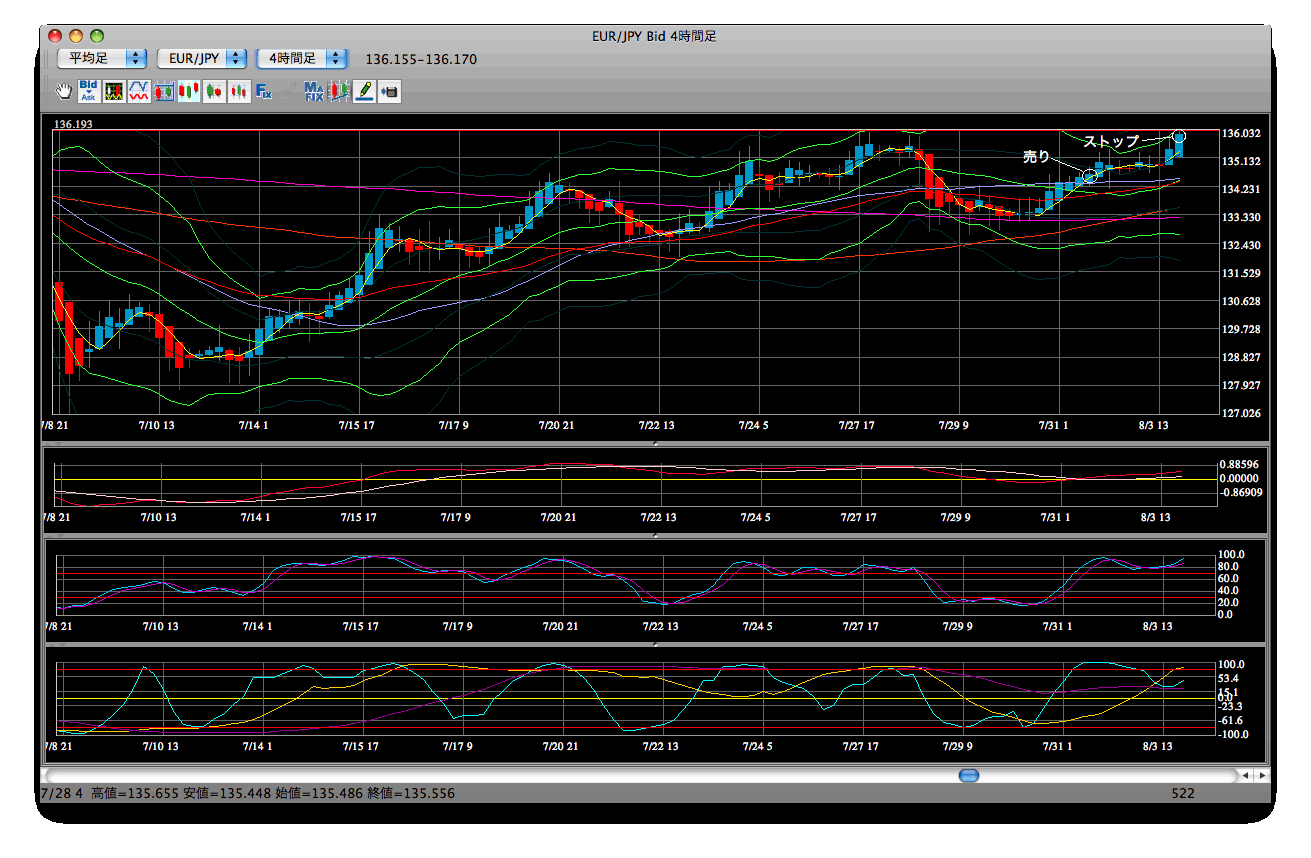1311x858 pixels.
Task: Open the EUR/JPY currency pair dropdown
Action: pyautogui.click(x=203, y=59)
